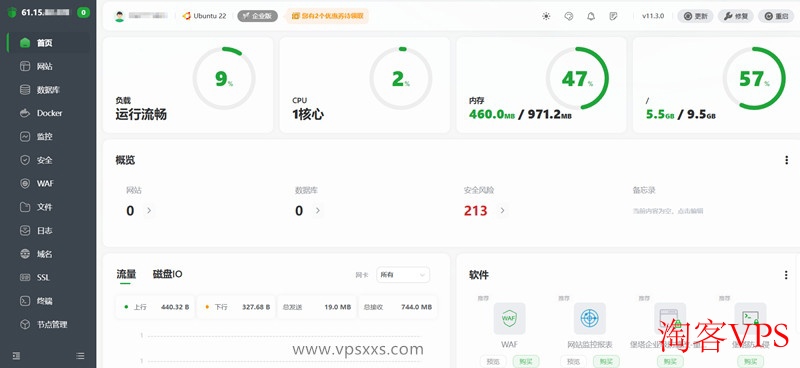The height and width of the screenshot is (368, 800).
Task: Click the 重启 restart button
Action: pyautogui.click(x=776, y=16)
